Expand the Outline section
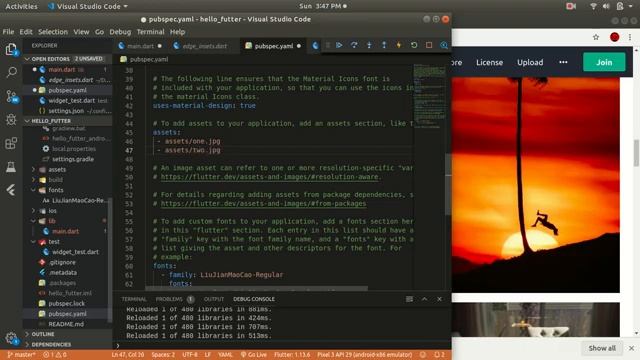This screenshot has width=640, height=360. tap(67, 334)
